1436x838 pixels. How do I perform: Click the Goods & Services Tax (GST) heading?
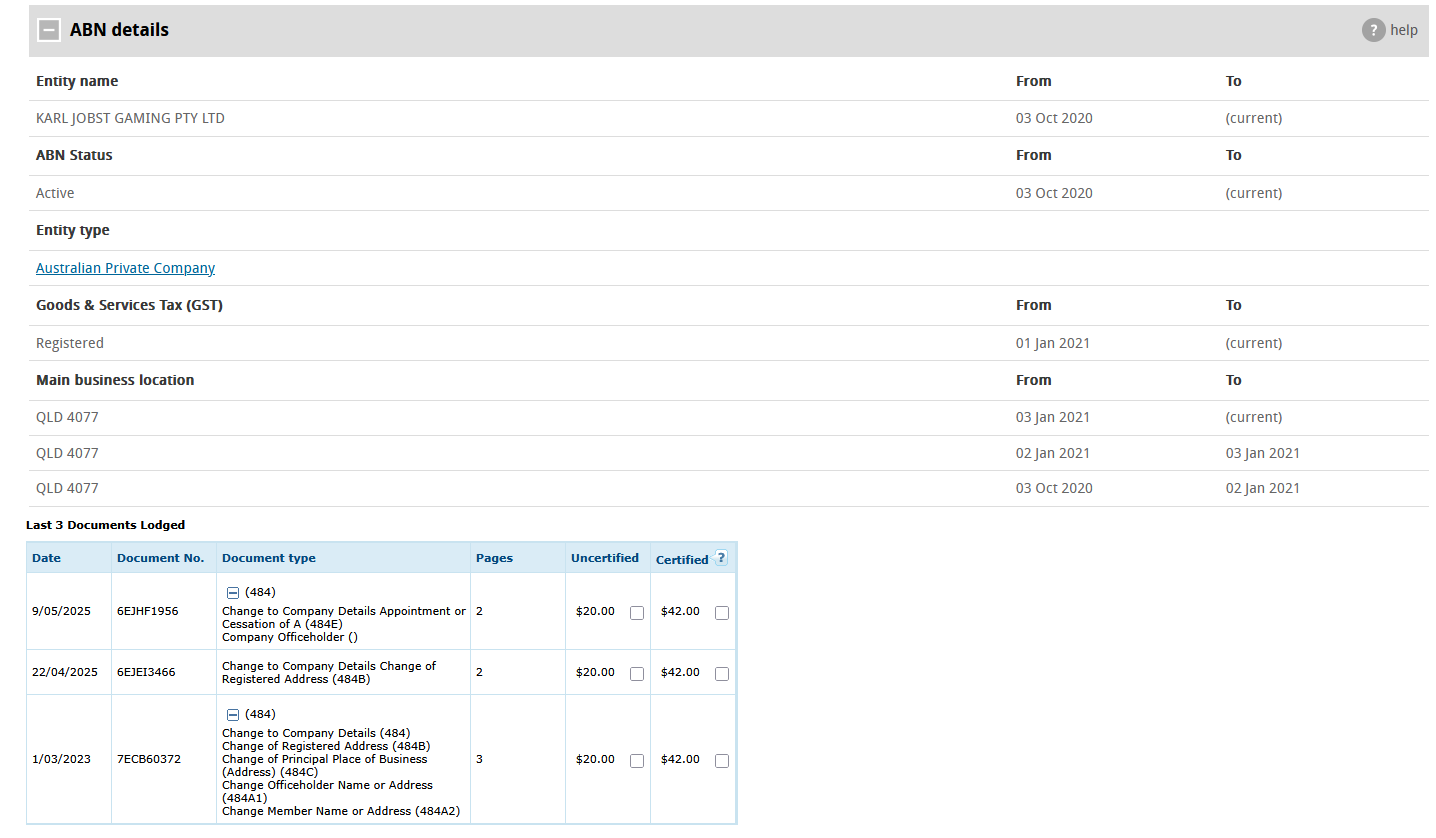point(129,305)
